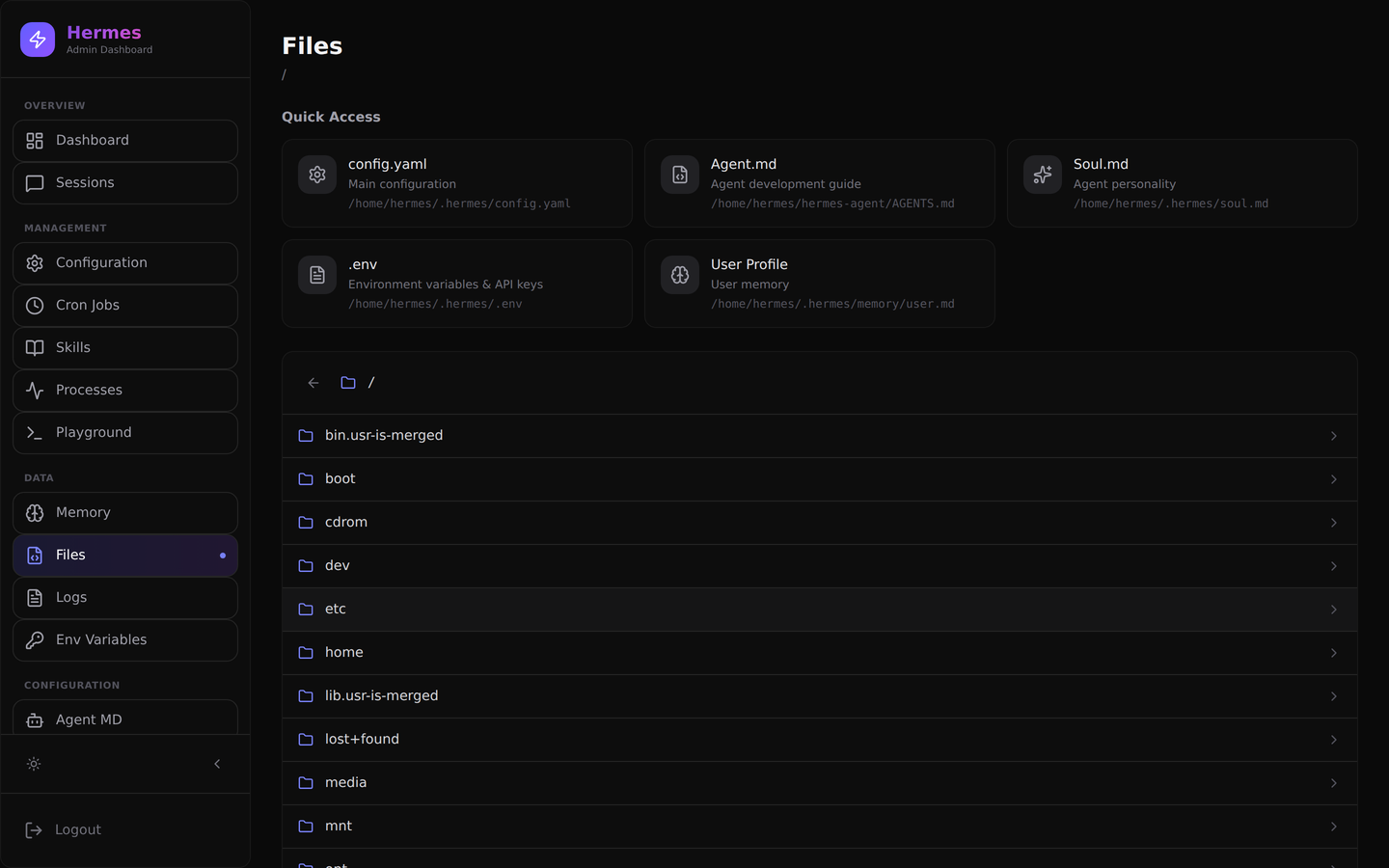This screenshot has width=1389, height=868.
Task: Click the folder icon next to home
Action: [x=306, y=653]
